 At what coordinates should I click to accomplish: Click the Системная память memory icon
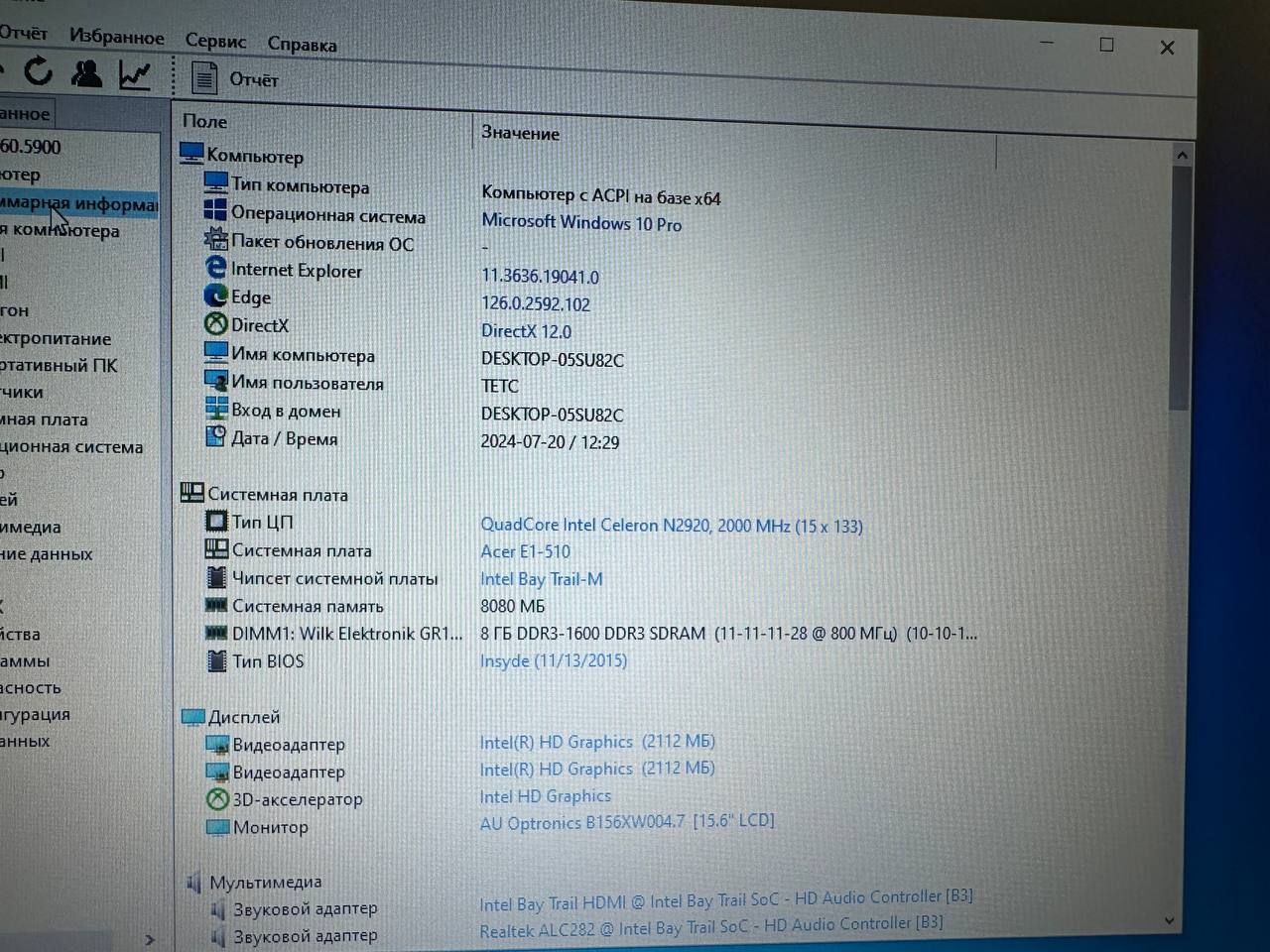[x=215, y=604]
